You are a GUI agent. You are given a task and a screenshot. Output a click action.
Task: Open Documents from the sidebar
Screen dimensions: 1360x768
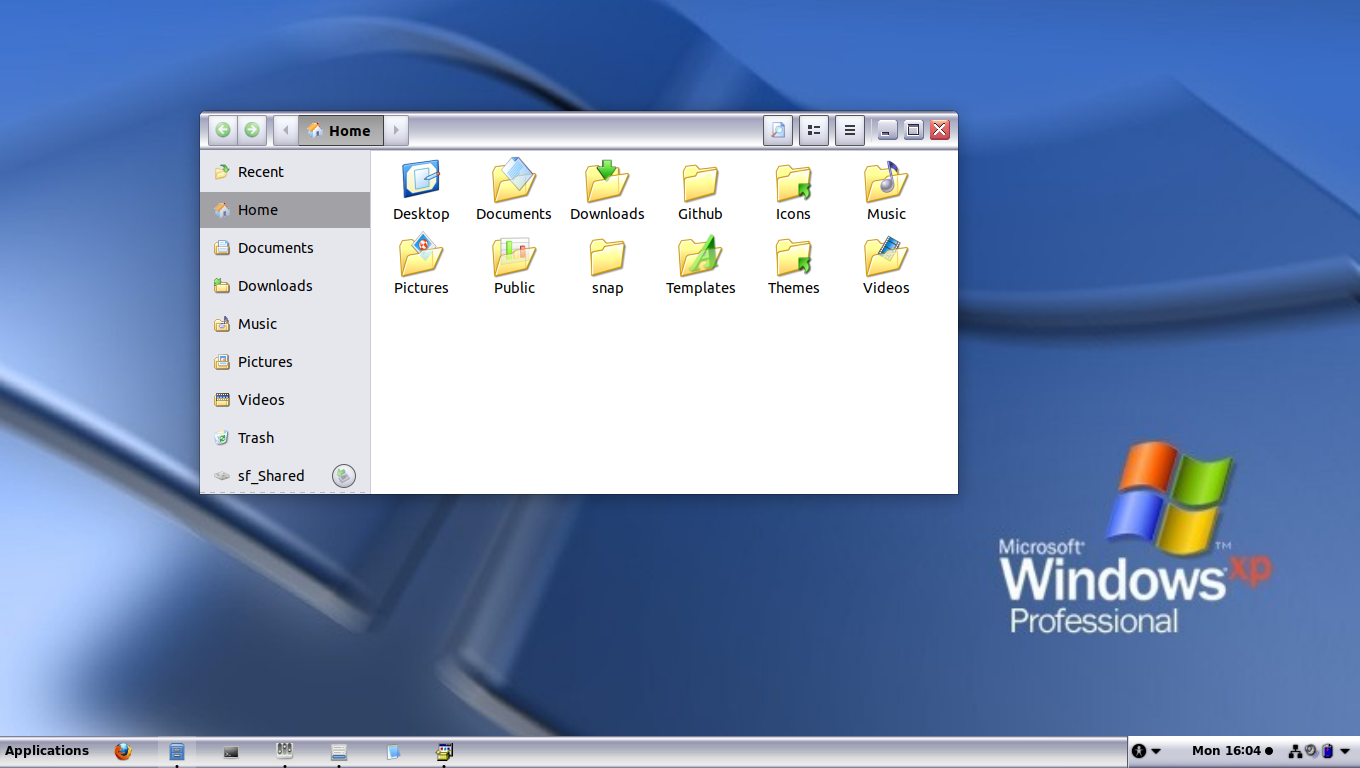(x=285, y=248)
